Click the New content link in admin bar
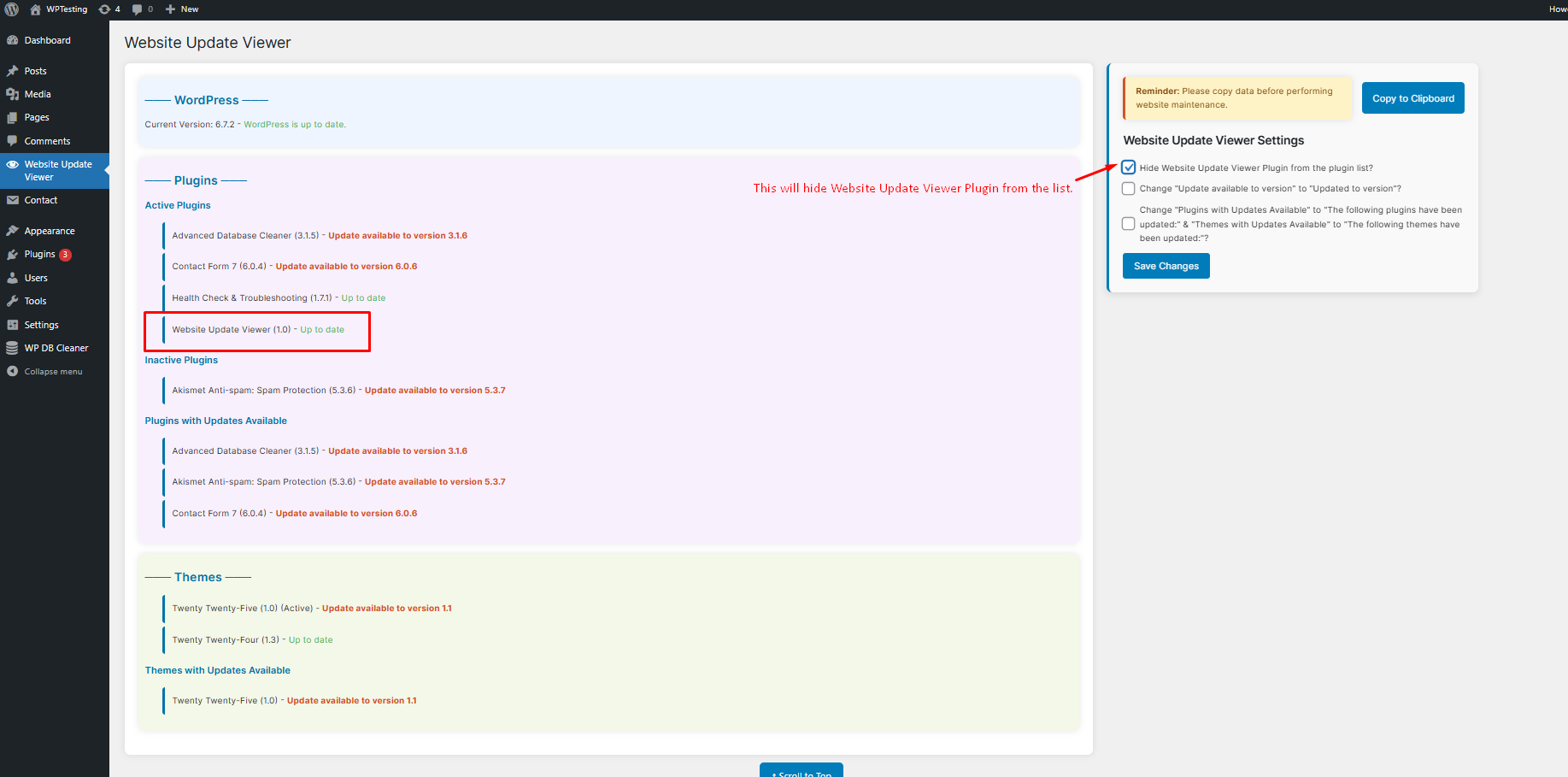1568x777 pixels. tap(182, 9)
